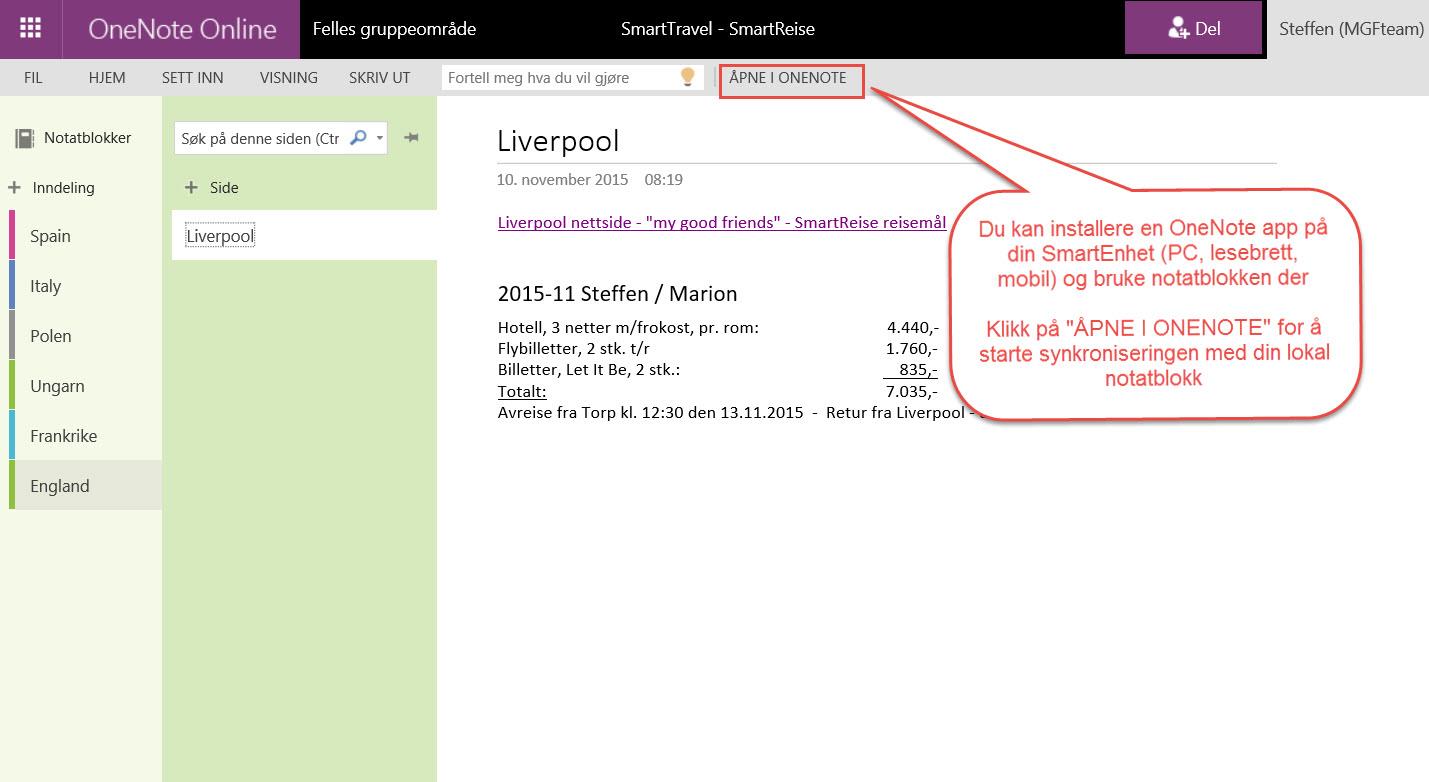Click the Notatblokker notebook icon

coord(25,138)
